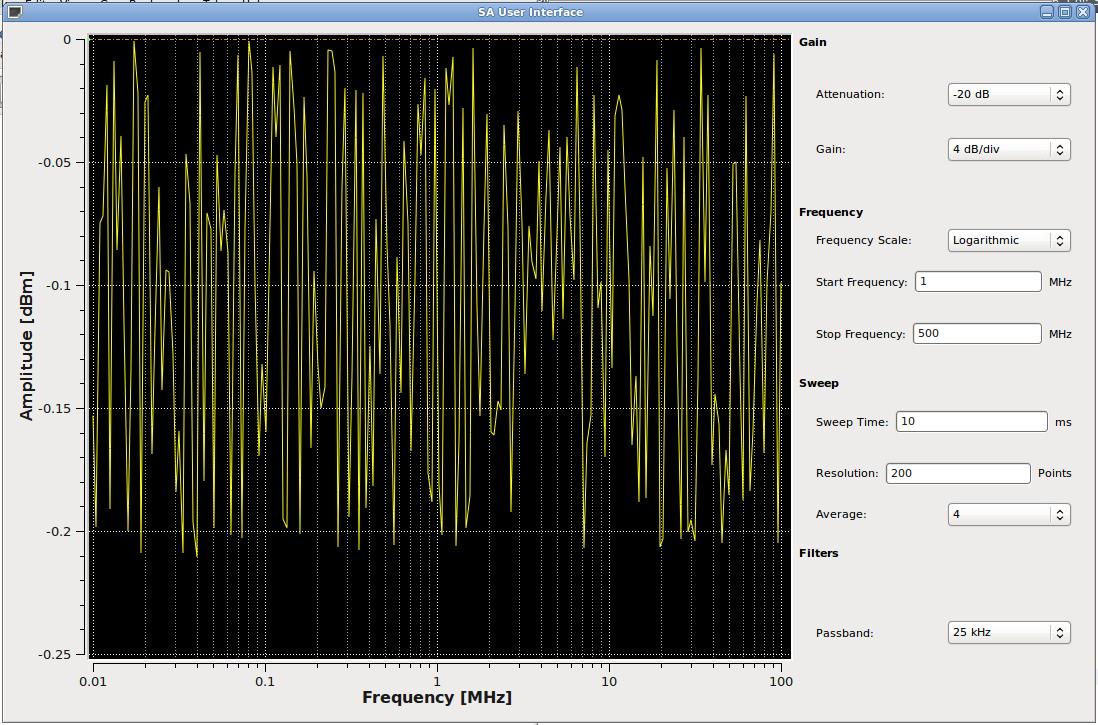Expand the Average dropdown set to 4
The image size is (1098, 725).
1008,514
